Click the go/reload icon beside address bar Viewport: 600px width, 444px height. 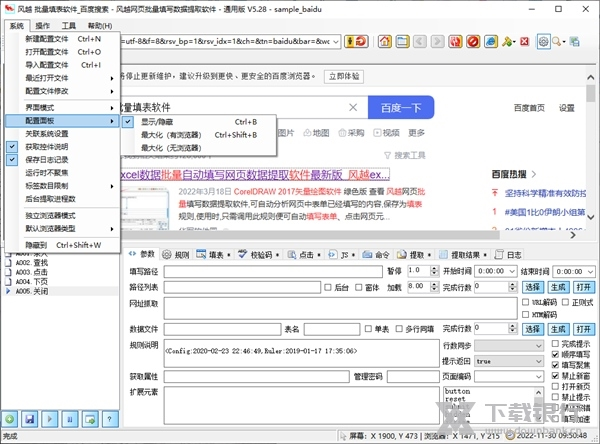click(356, 41)
